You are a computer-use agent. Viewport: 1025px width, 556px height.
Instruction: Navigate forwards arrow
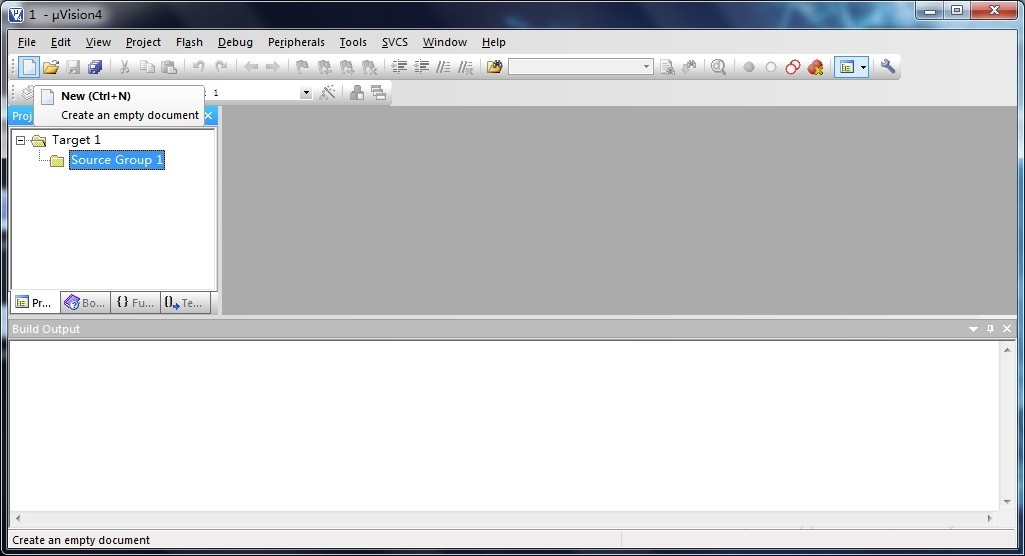click(x=273, y=67)
